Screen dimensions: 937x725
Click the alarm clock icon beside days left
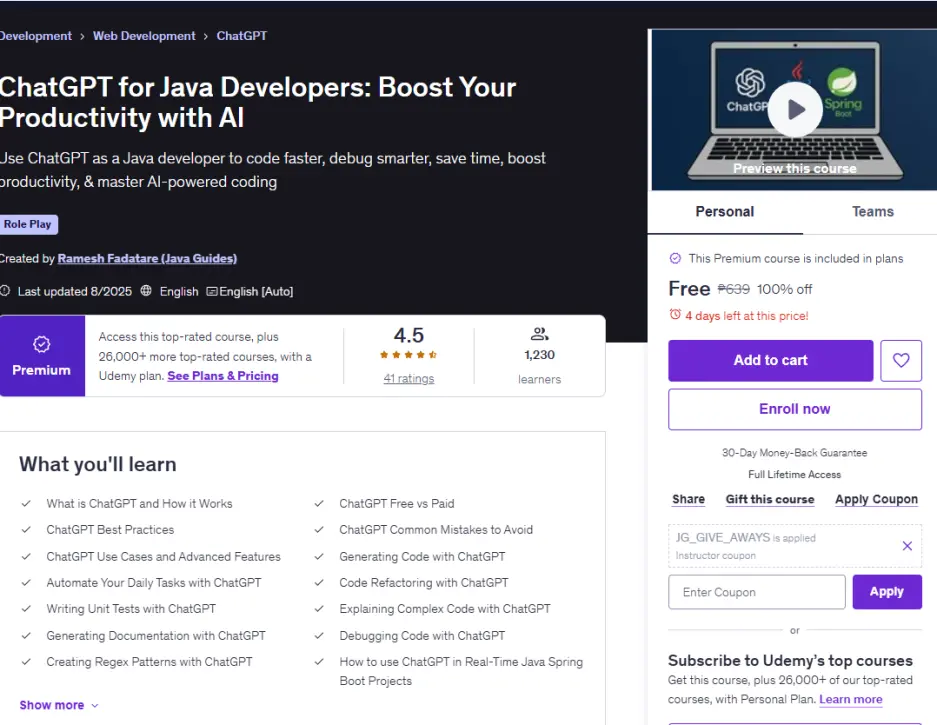click(675, 314)
